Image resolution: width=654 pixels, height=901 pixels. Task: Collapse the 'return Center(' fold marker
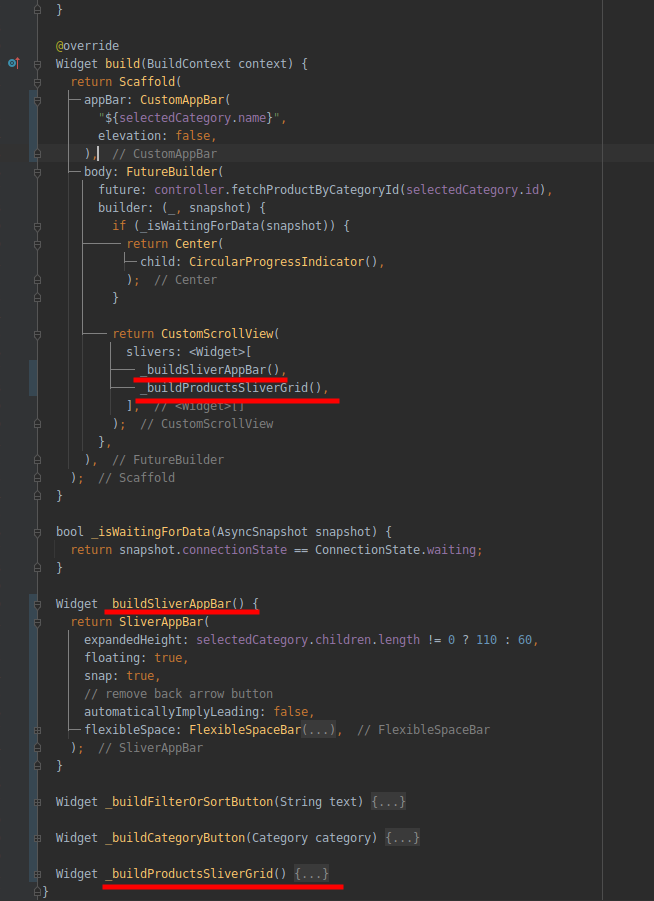point(37,244)
